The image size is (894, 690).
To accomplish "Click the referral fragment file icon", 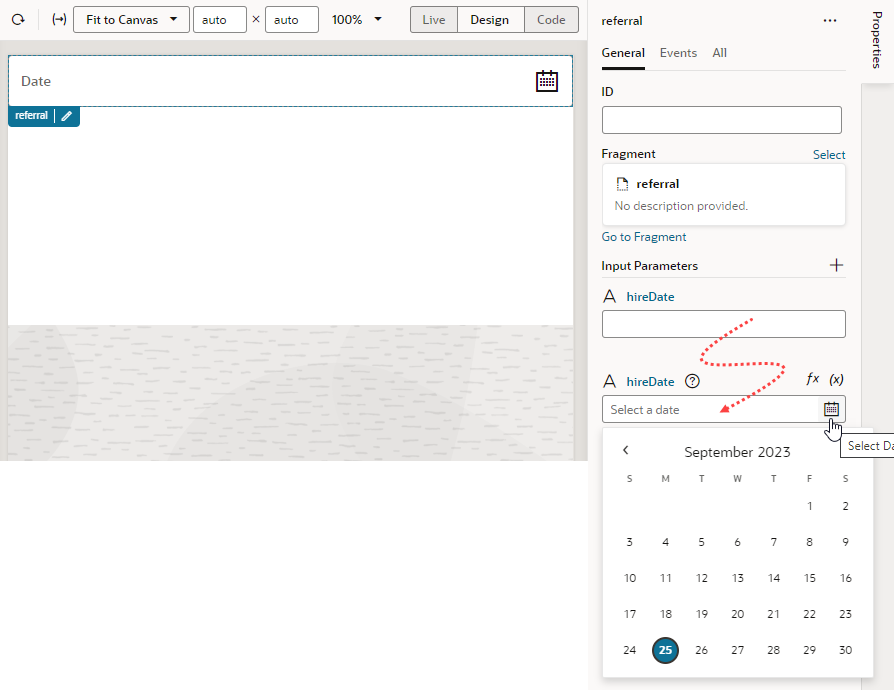I will tap(622, 184).
